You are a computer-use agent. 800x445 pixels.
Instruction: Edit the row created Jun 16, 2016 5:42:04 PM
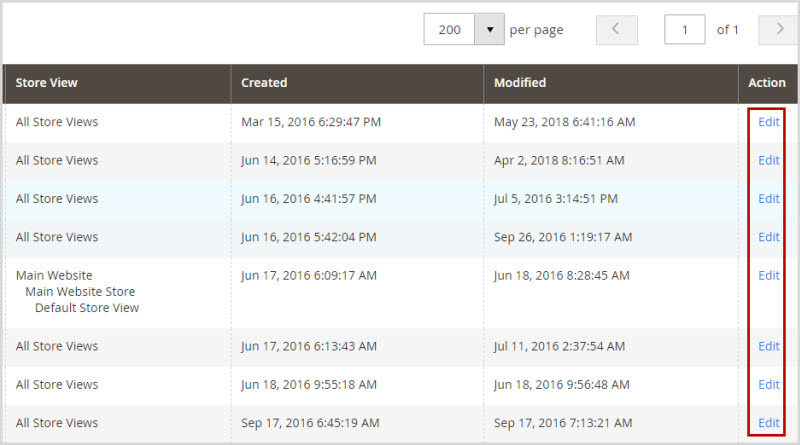click(768, 237)
